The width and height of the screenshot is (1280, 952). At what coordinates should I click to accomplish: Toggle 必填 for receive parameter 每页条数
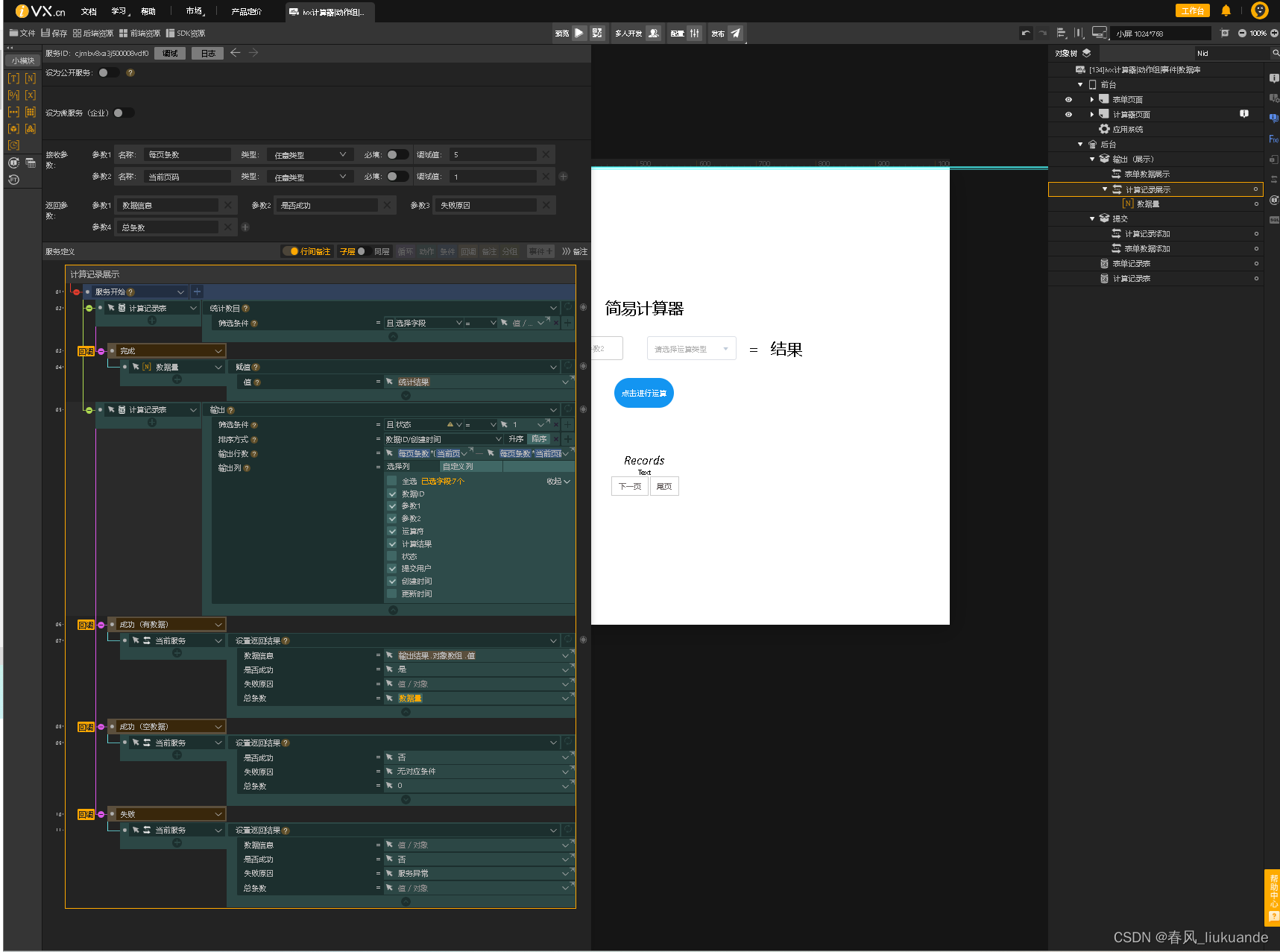[x=397, y=155]
